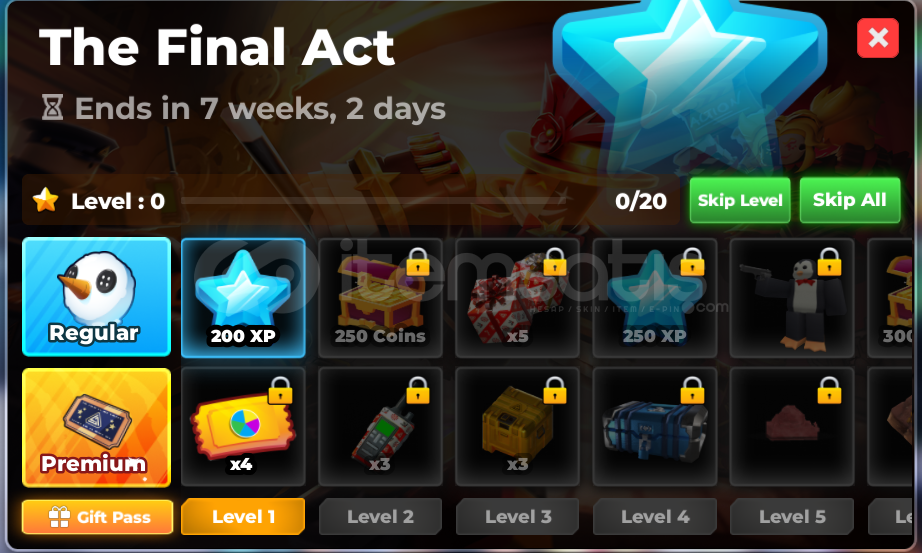Screen dimensions: 922x553
Task: Click the locked 250 Coins treasure chest
Action: click(x=380, y=298)
